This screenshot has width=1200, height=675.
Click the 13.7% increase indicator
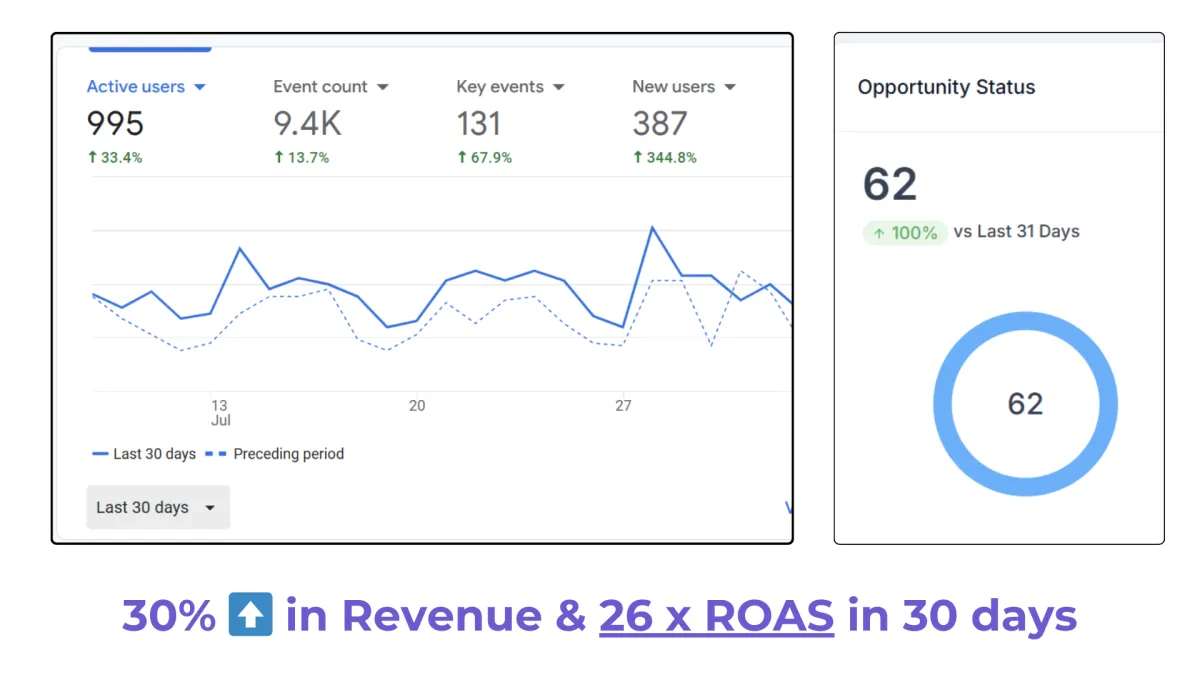[x=301, y=158]
